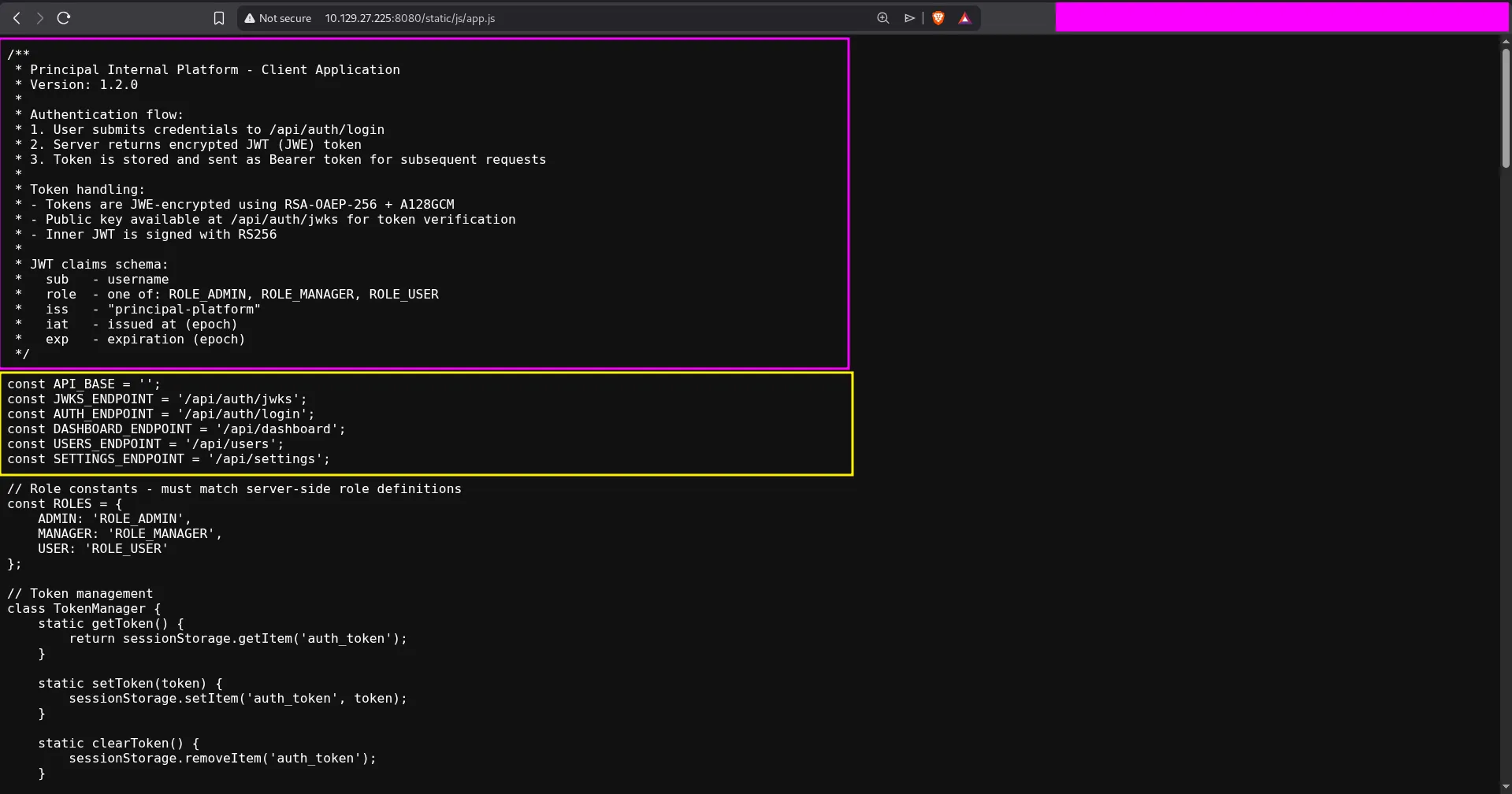Open the zoom magnifier in address bar
This screenshot has width=1512, height=794.
coord(882,18)
